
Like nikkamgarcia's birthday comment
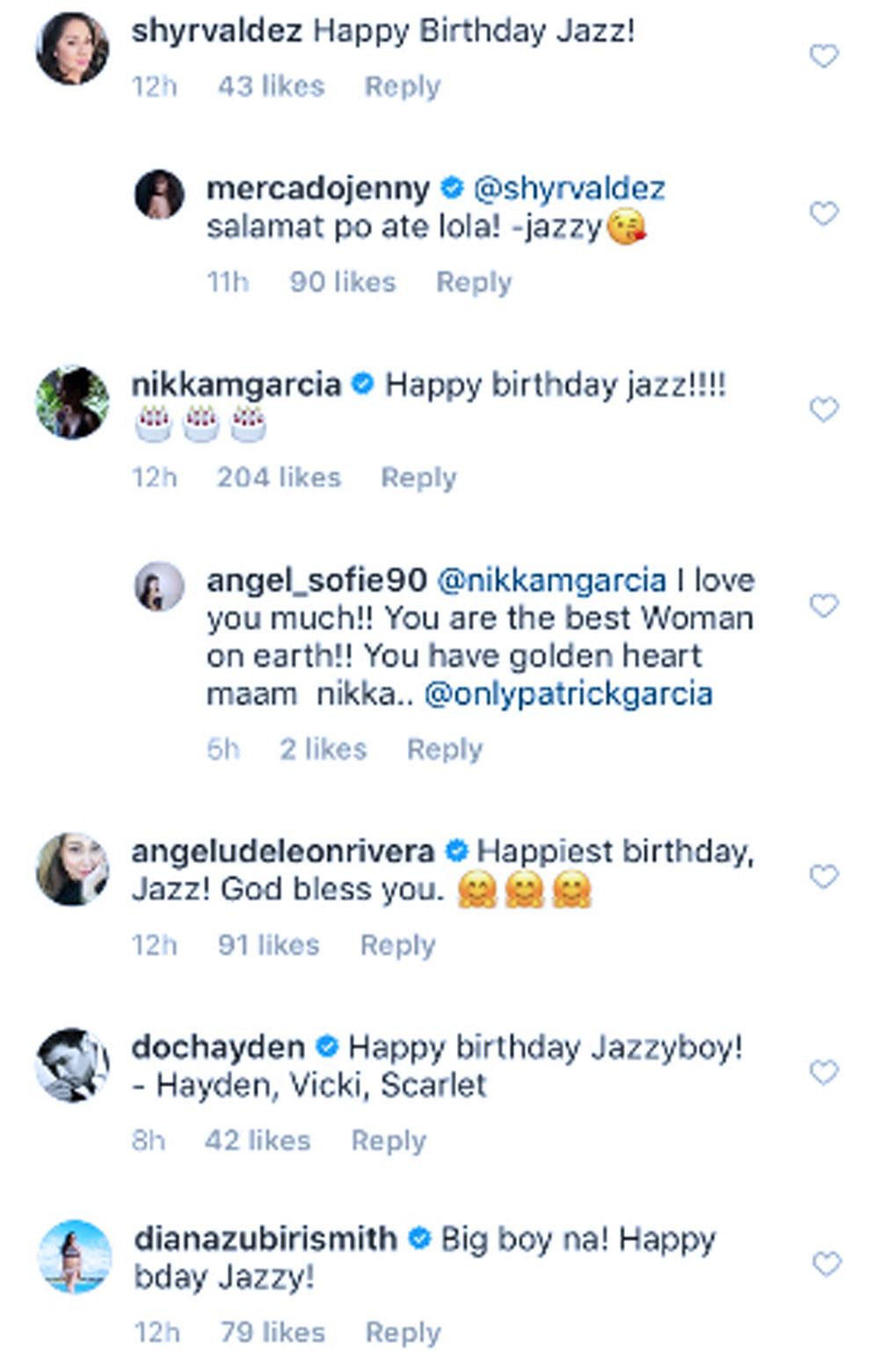(824, 410)
